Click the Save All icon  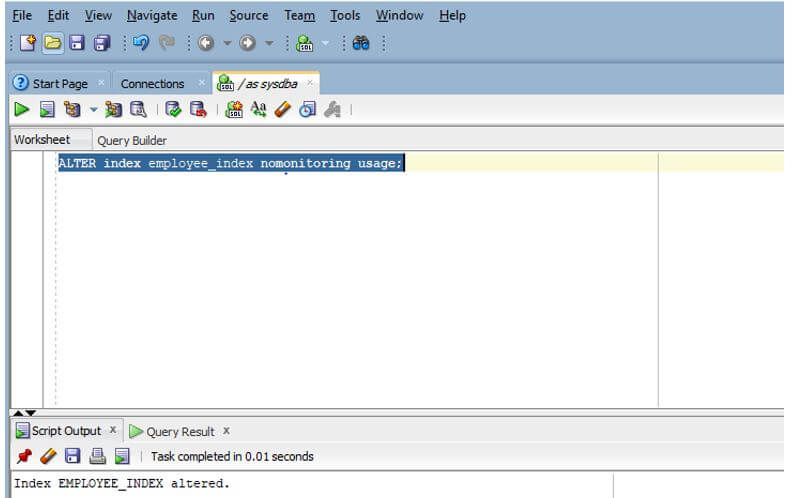pyautogui.click(x=102, y=43)
